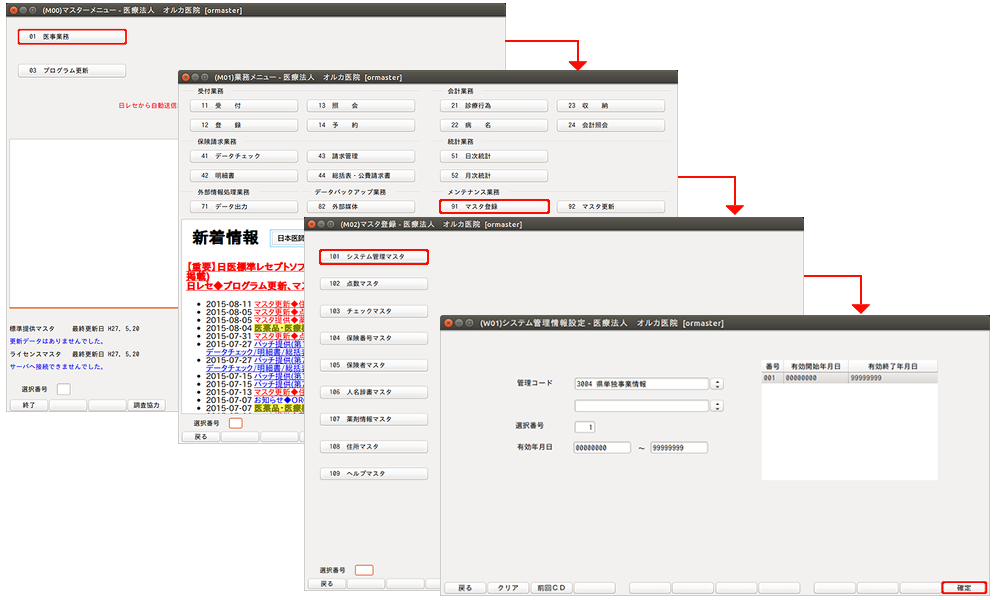Click the 管理コード combo box text field
Image resolution: width=1000 pixels, height=600 pixels.
642,384
